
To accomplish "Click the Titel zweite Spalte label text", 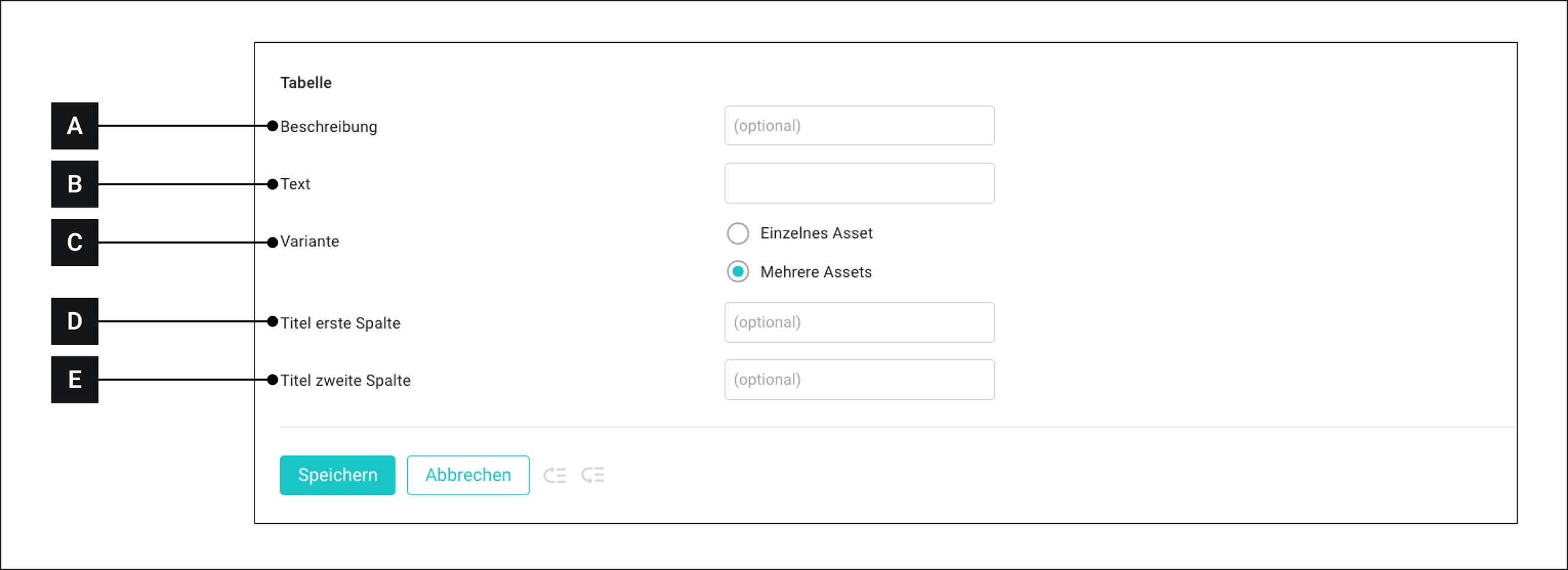I will pyautogui.click(x=346, y=380).
